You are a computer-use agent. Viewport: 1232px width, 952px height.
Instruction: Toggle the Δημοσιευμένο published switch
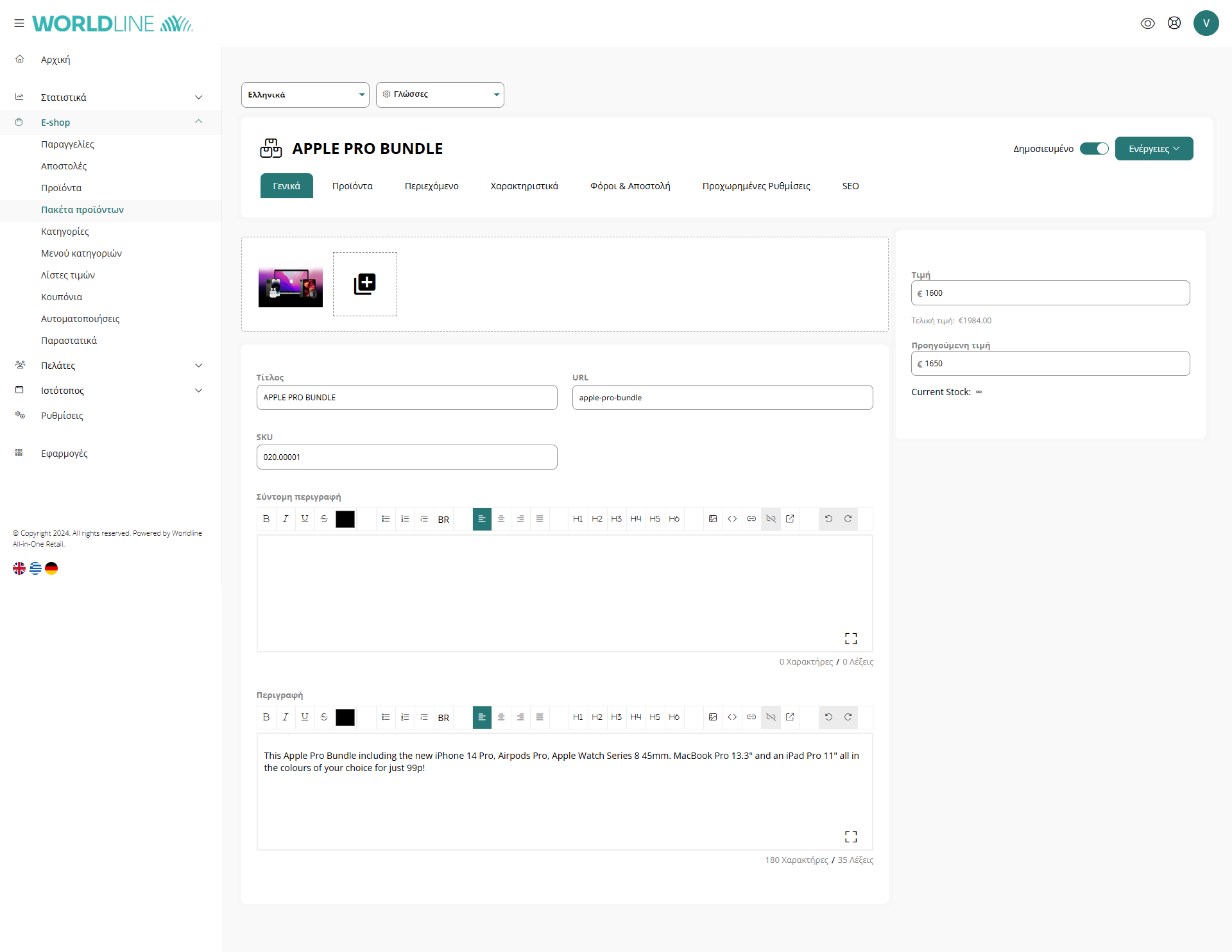coord(1094,149)
